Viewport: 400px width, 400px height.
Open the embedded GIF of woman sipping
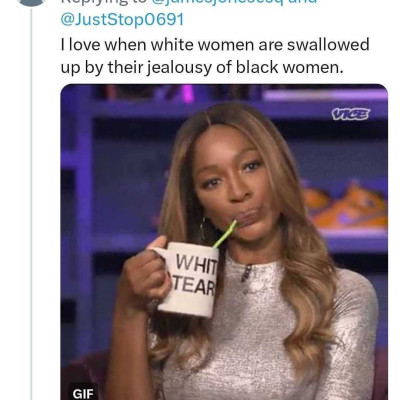[x=224, y=242]
